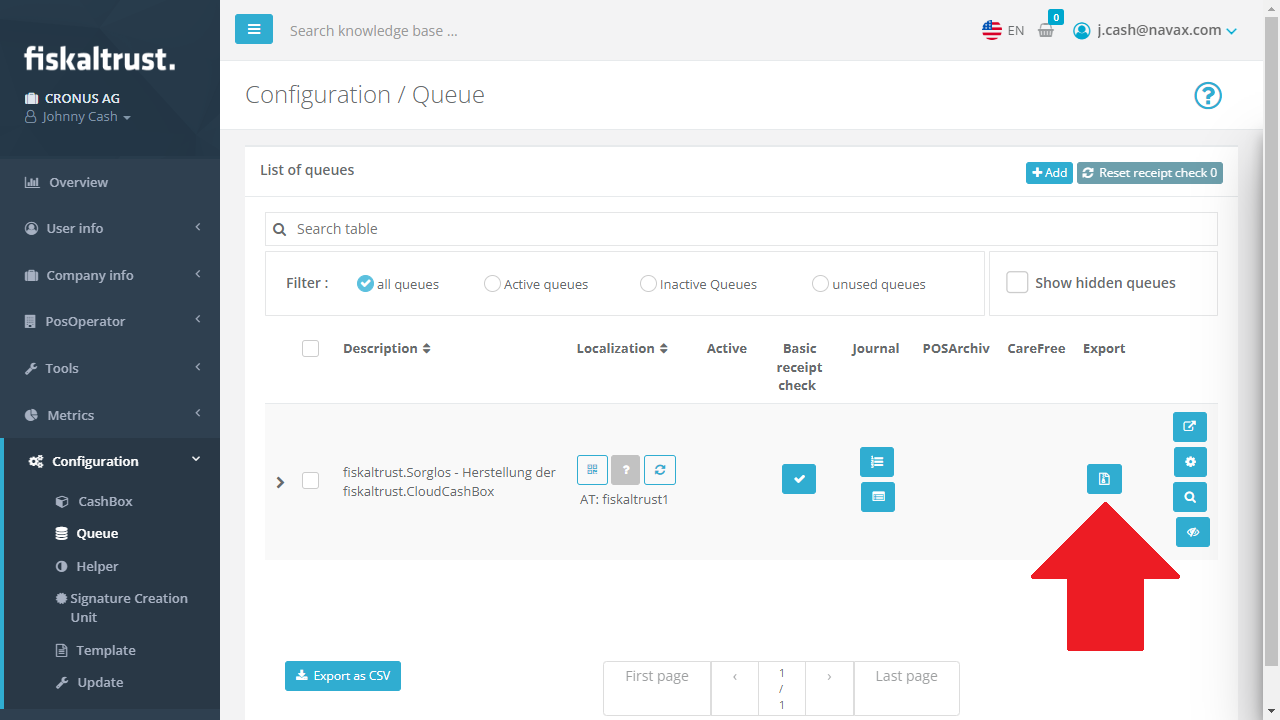Expand the Company info menu

110,275
